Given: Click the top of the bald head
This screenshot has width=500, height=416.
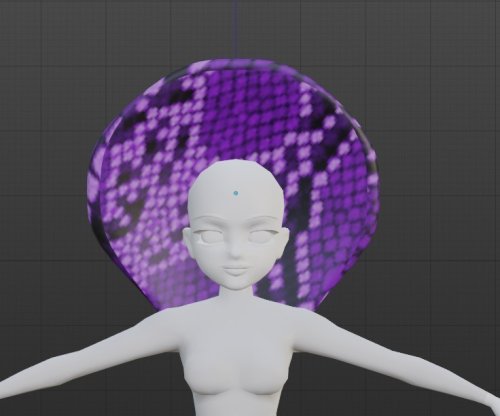Looking at the screenshot, I should [x=236, y=166].
